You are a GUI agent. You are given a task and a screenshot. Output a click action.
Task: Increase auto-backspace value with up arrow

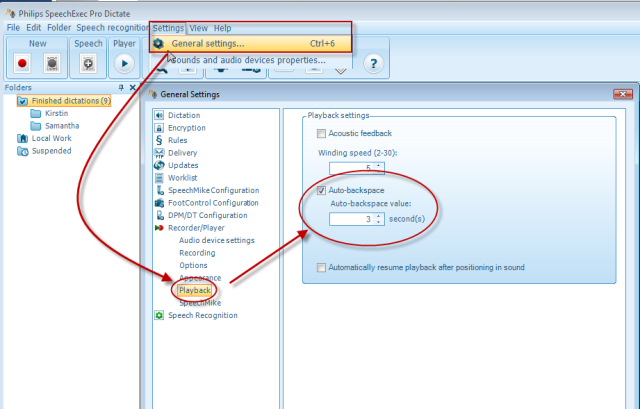(379, 216)
